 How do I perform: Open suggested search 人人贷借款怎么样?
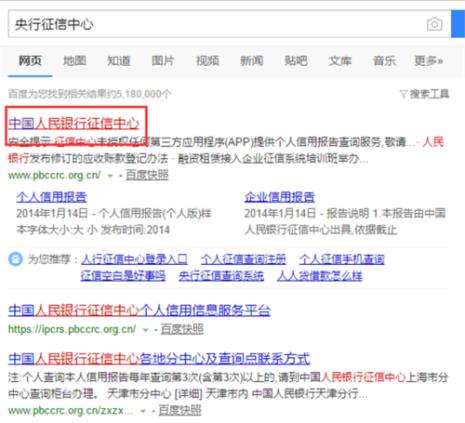click(x=320, y=276)
